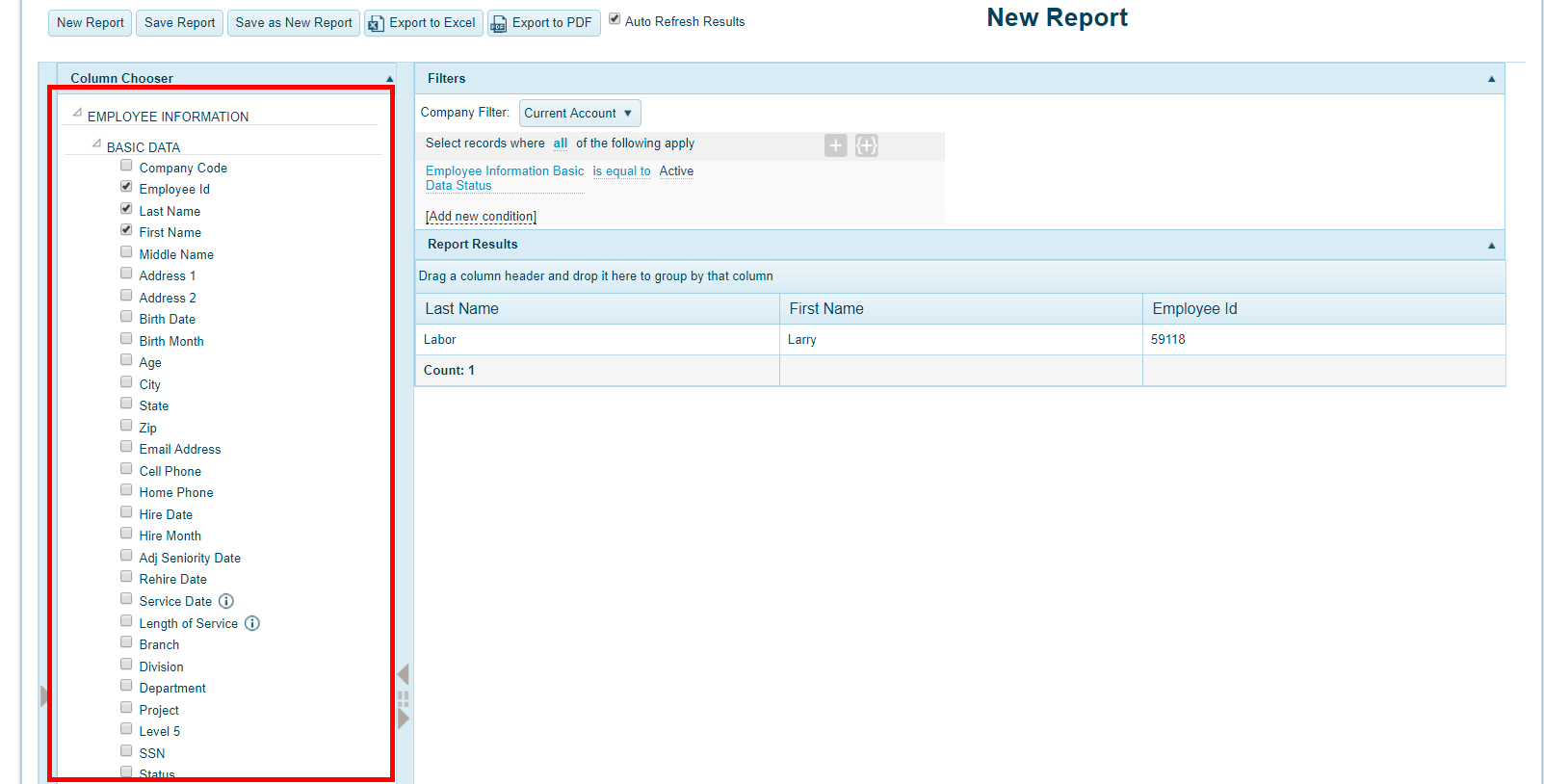Click the Excel icon on Export to Excel
Image resolution: width=1544 pixels, height=784 pixels.
click(x=376, y=24)
